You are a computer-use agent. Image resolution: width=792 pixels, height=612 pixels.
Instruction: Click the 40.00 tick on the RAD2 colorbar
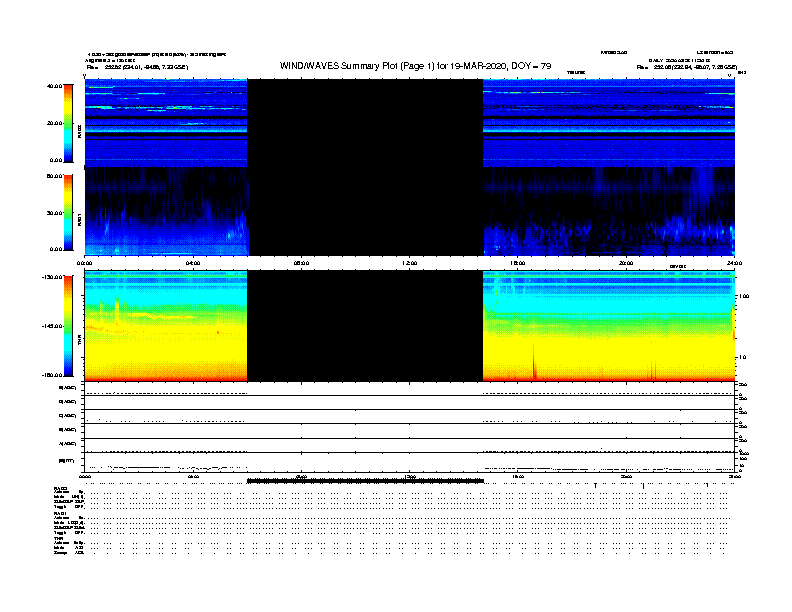point(54,86)
